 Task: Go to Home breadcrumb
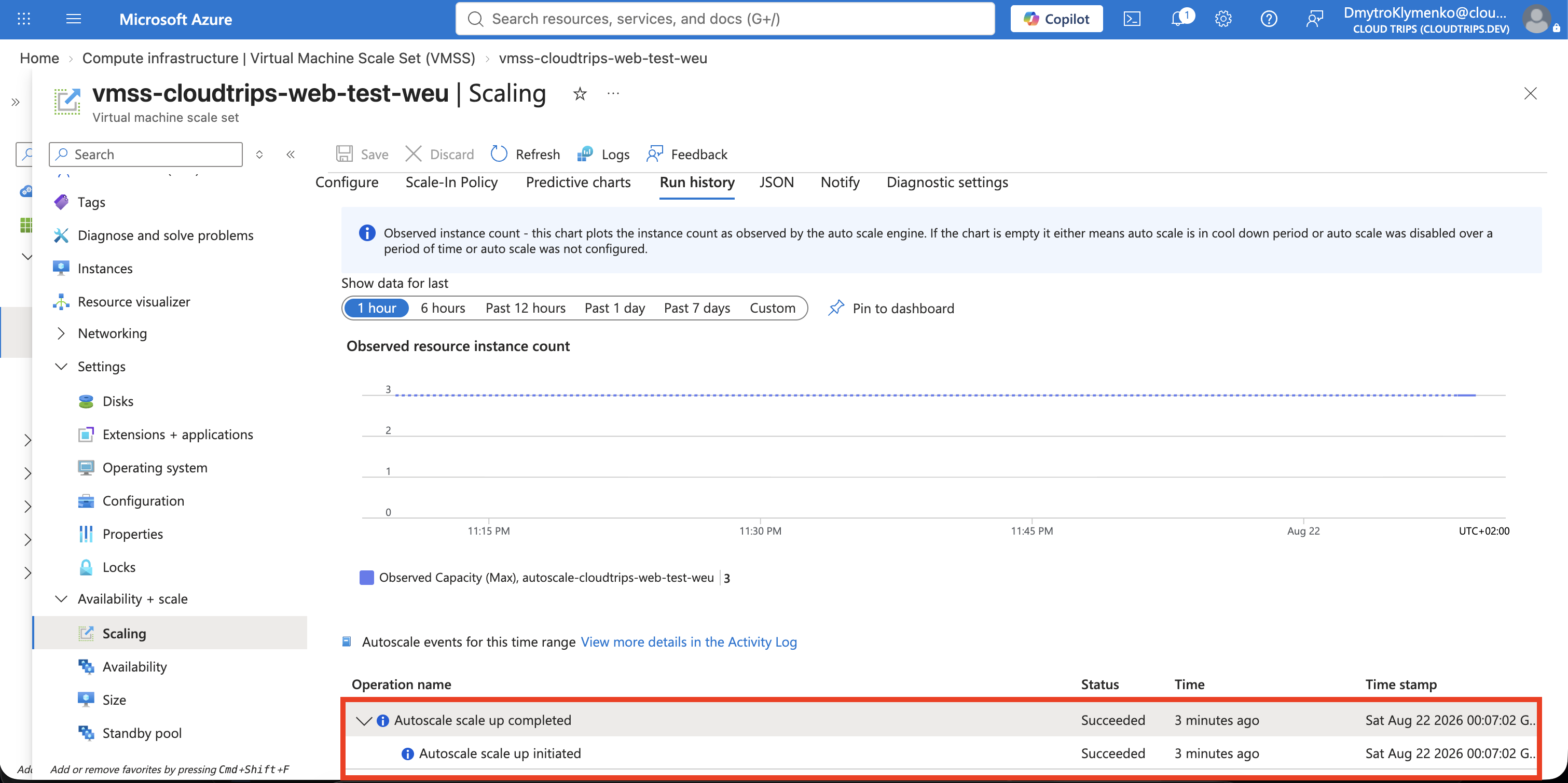39,59
